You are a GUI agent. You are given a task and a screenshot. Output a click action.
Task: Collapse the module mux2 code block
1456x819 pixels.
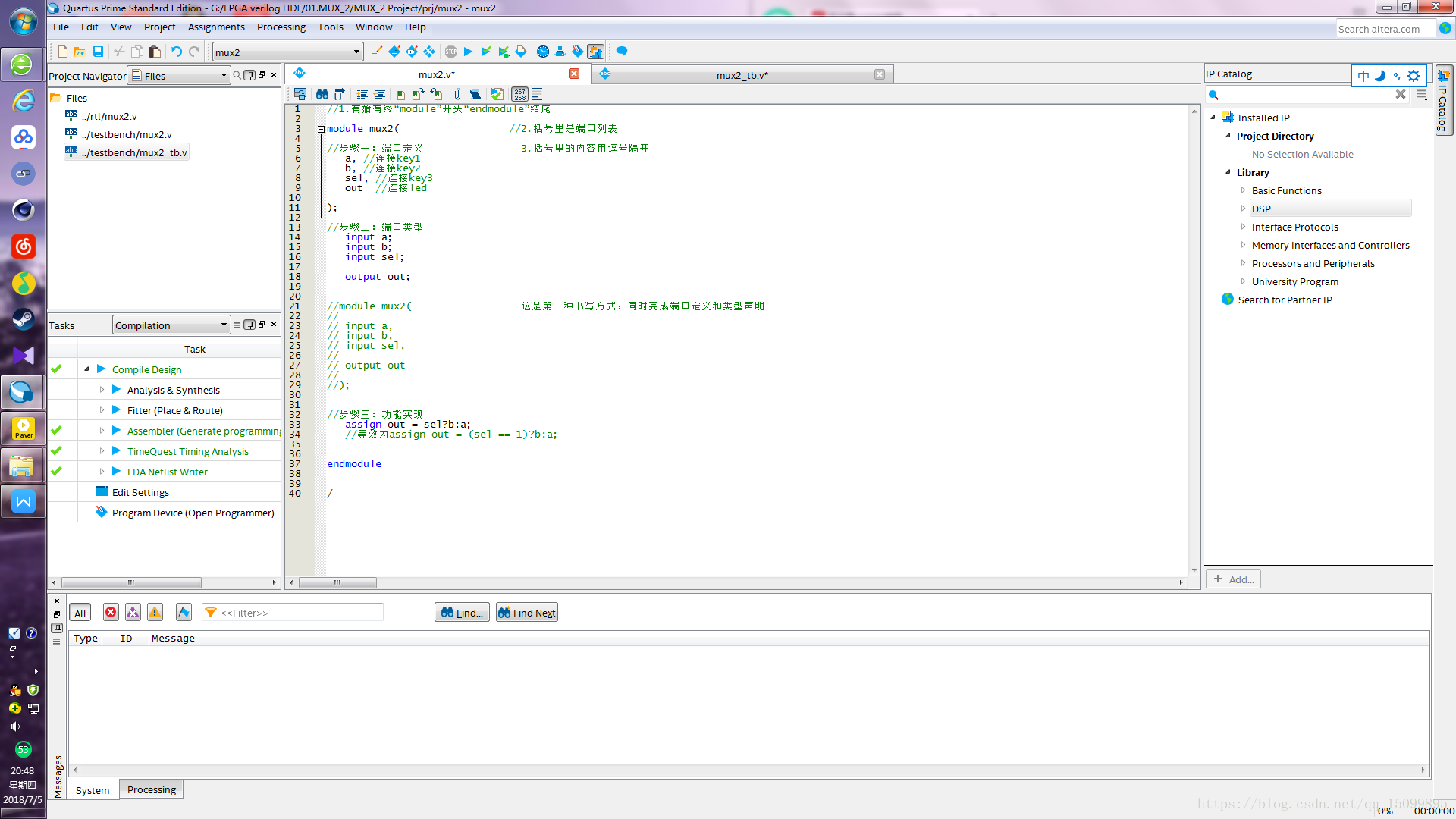pos(321,129)
